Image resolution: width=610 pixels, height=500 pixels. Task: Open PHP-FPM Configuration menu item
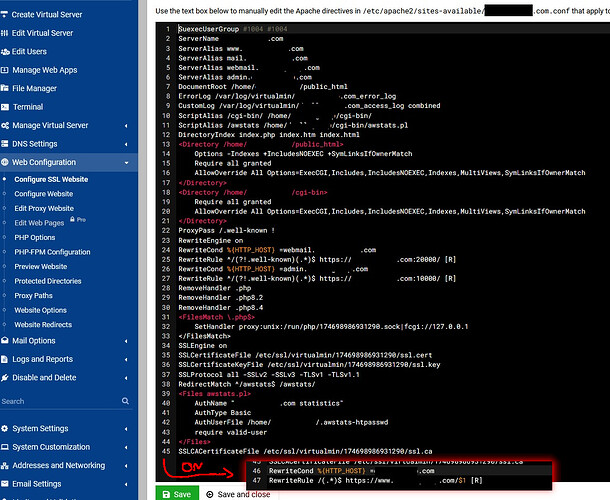click(x=52, y=252)
